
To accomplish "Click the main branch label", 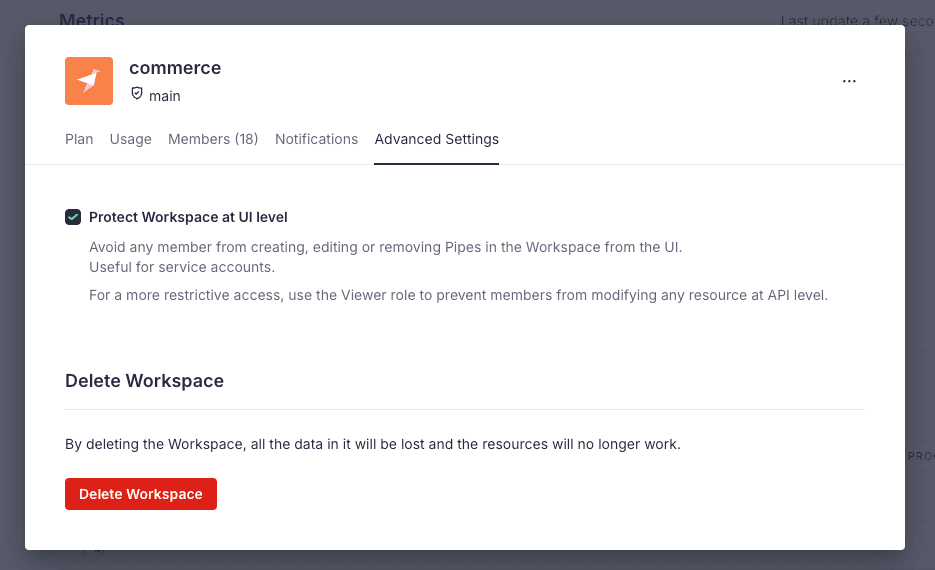I will pyautogui.click(x=165, y=96).
